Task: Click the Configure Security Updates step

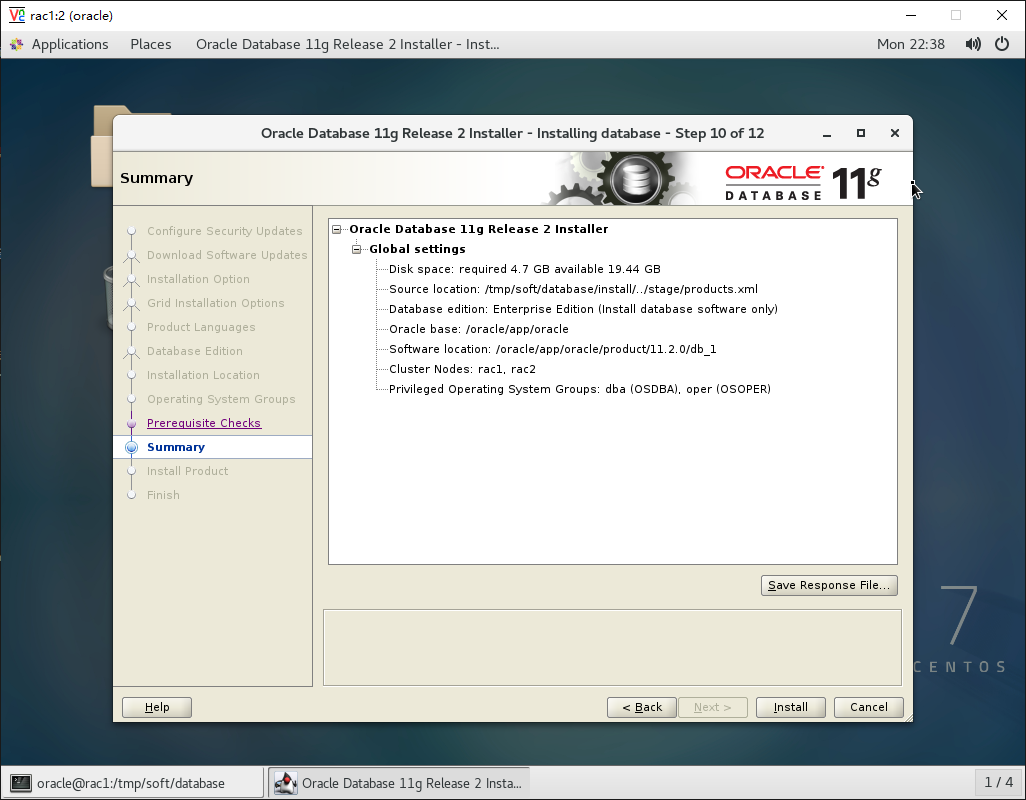Action: (x=224, y=231)
